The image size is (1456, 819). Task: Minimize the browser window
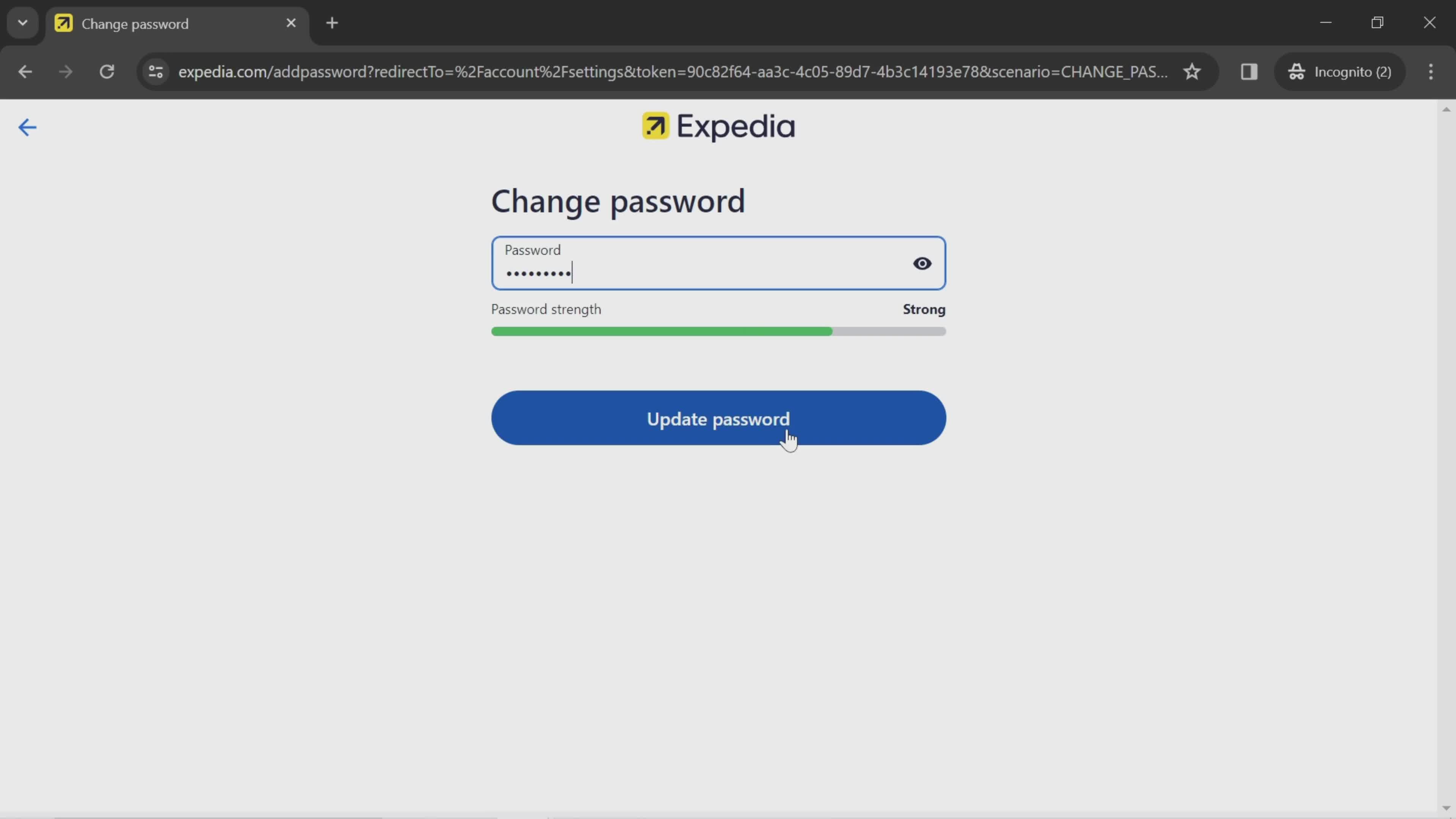[x=1326, y=23]
